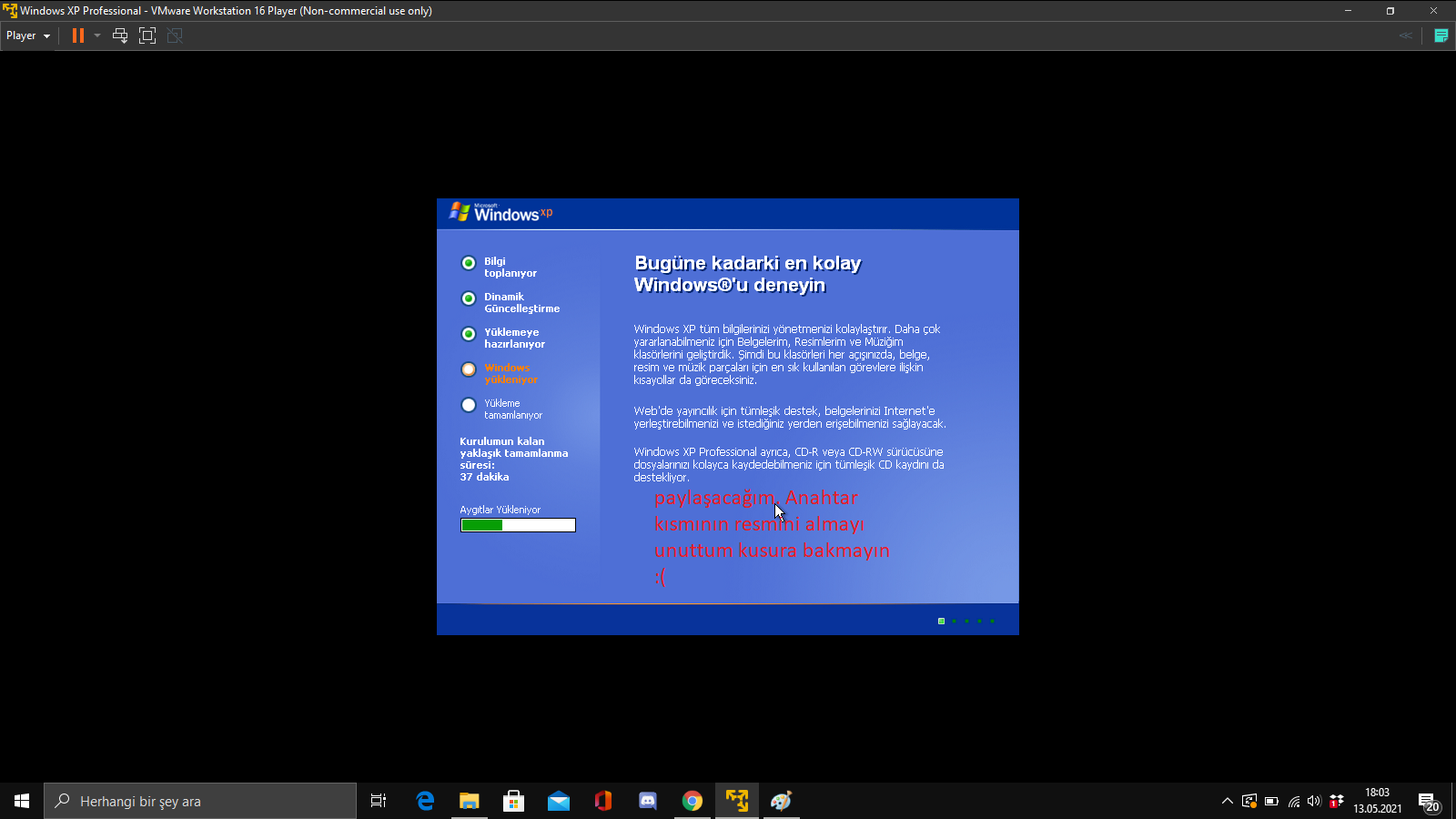Click VMware Player title bar app icon

[x=10, y=11]
